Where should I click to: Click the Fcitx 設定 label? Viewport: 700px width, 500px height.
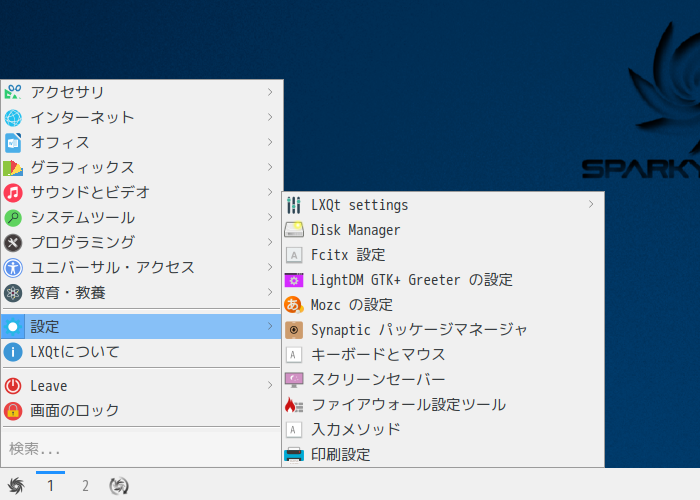click(x=348, y=255)
